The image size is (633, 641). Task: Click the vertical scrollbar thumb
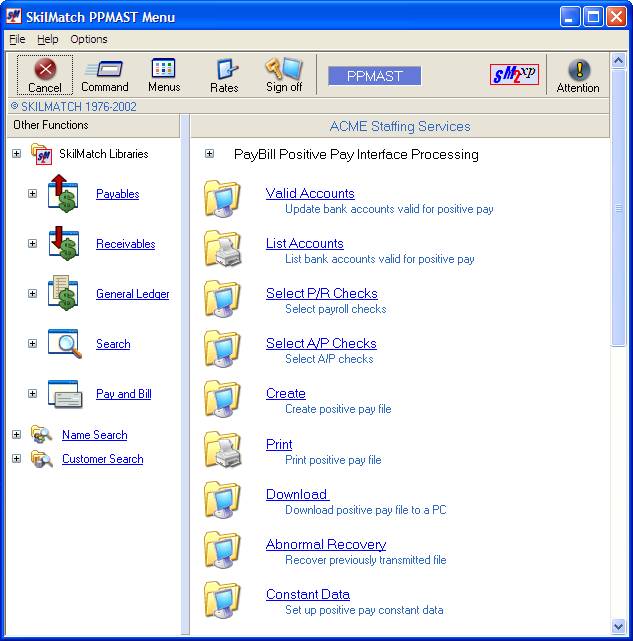[619, 207]
